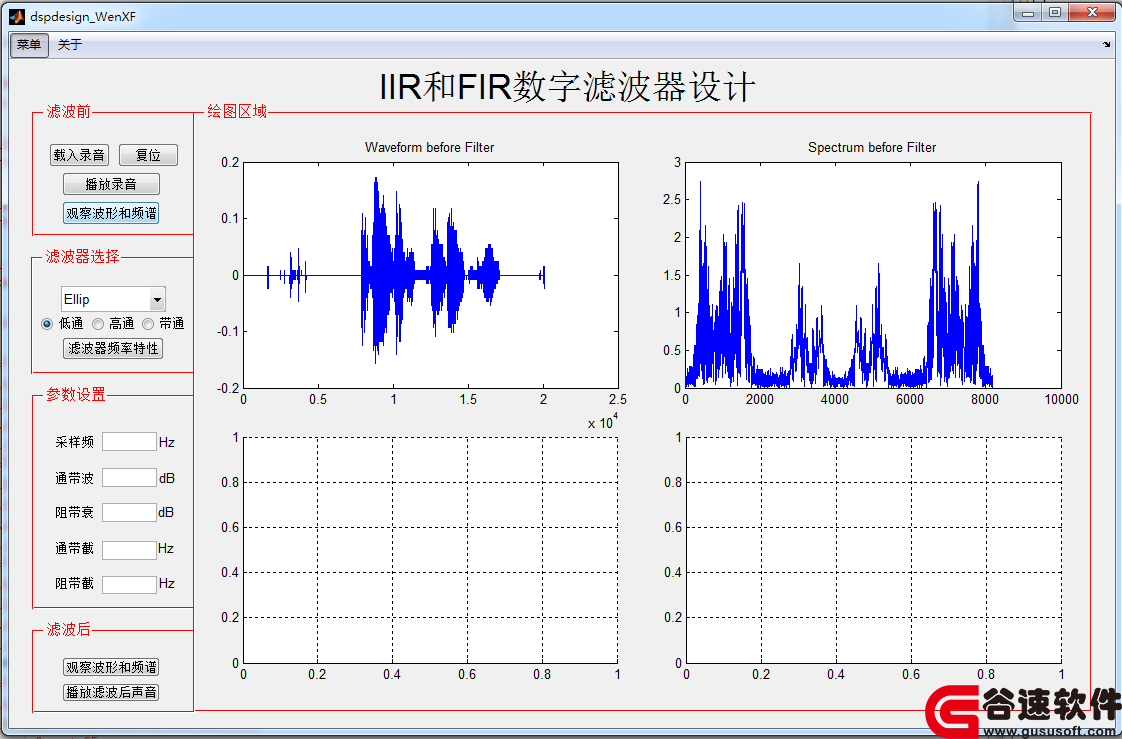Select the 带通 radio button
Viewport: 1122px width, 739px height.
click(x=148, y=323)
